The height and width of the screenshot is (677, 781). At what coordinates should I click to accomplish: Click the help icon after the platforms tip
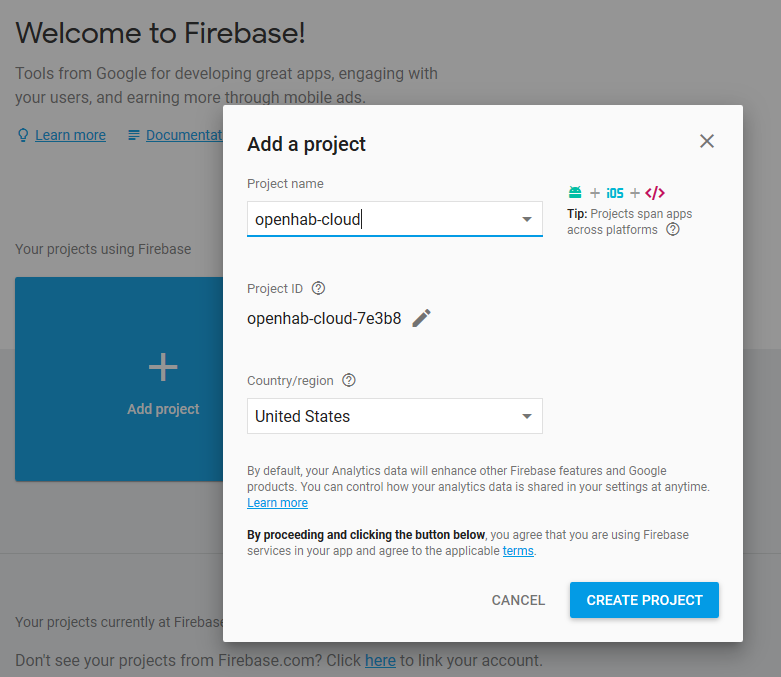(x=673, y=229)
